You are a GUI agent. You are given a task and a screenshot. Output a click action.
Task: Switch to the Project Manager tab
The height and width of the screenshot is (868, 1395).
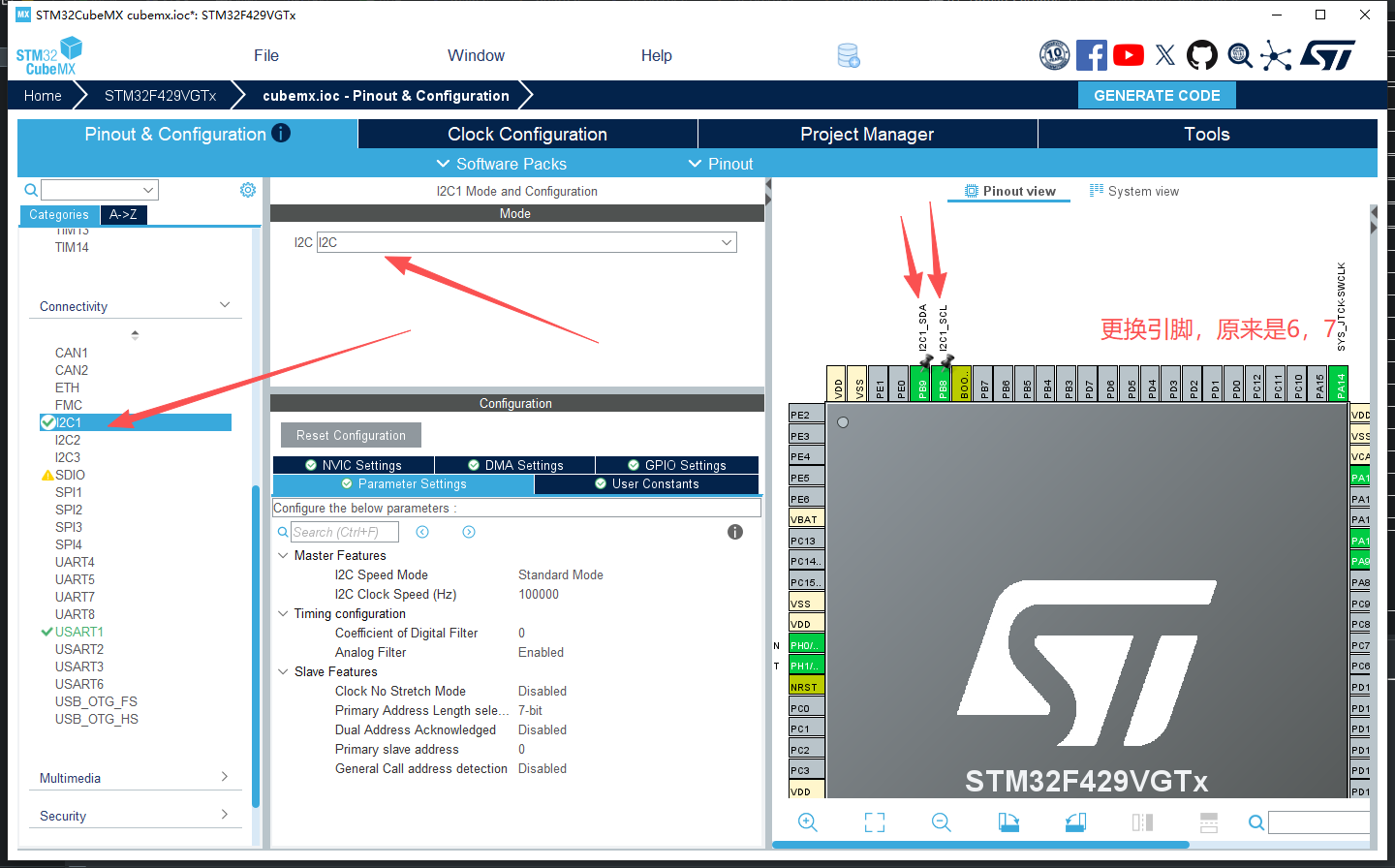tap(867, 134)
